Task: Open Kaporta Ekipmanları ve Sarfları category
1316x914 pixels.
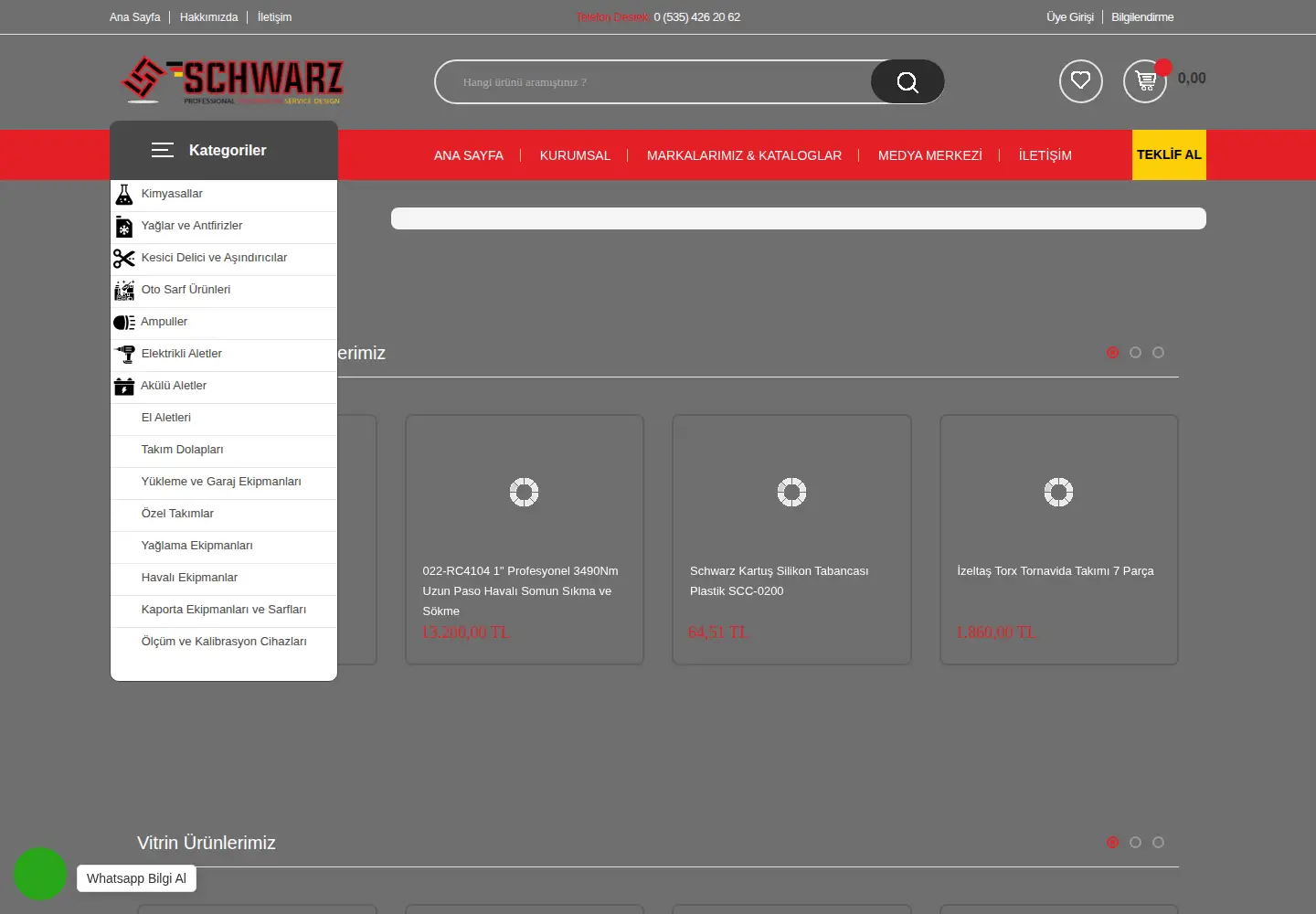Action: (224, 610)
